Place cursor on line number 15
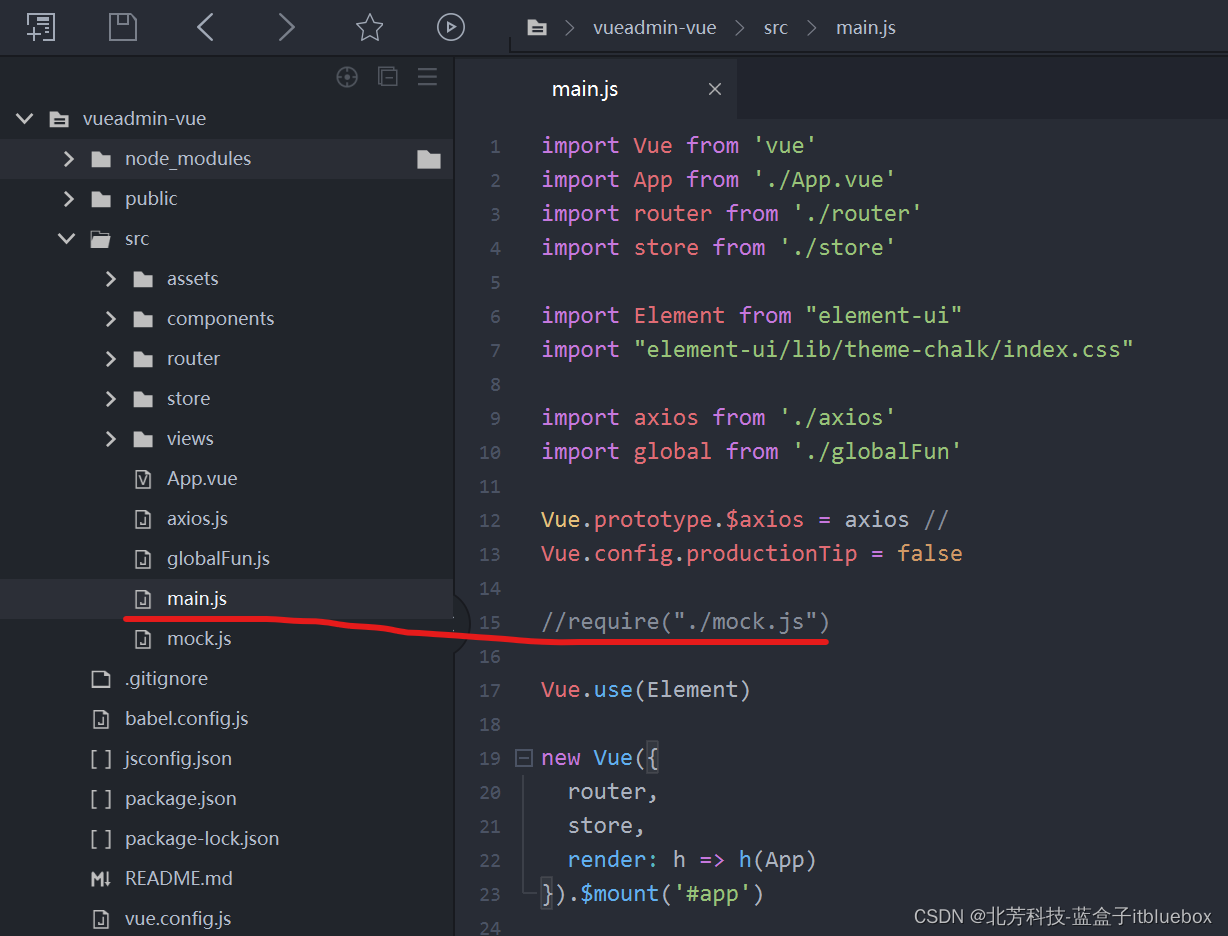 click(489, 622)
